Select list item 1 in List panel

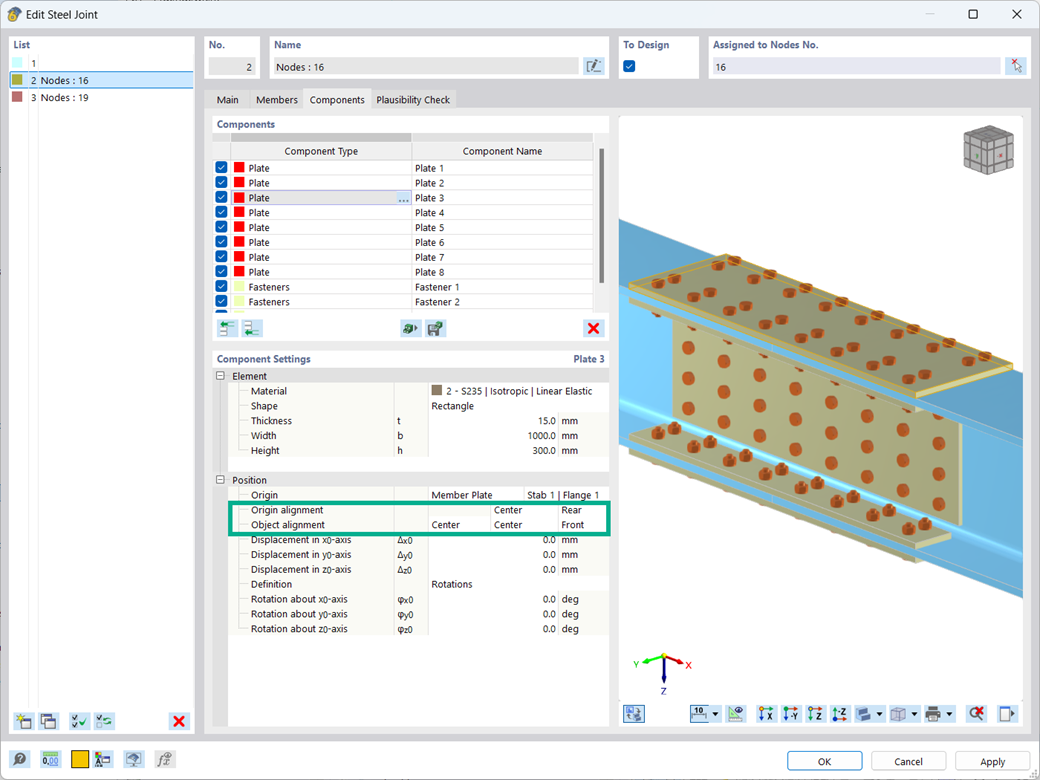tap(103, 63)
